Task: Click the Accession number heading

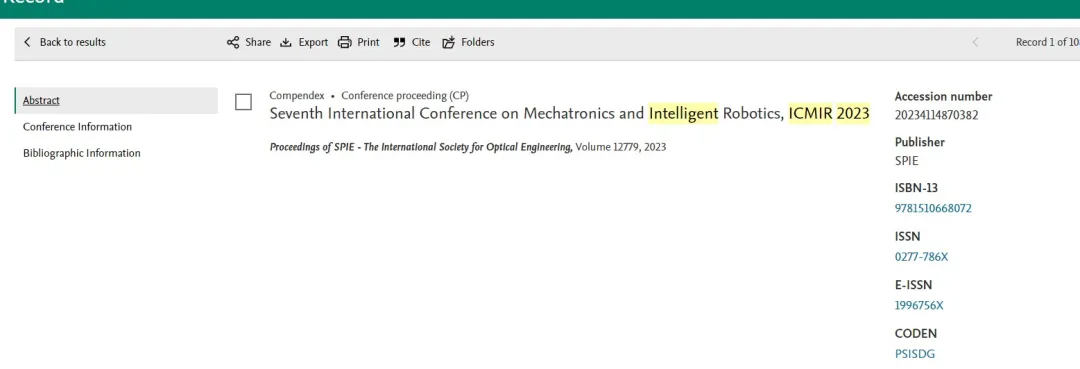Action: (x=944, y=96)
